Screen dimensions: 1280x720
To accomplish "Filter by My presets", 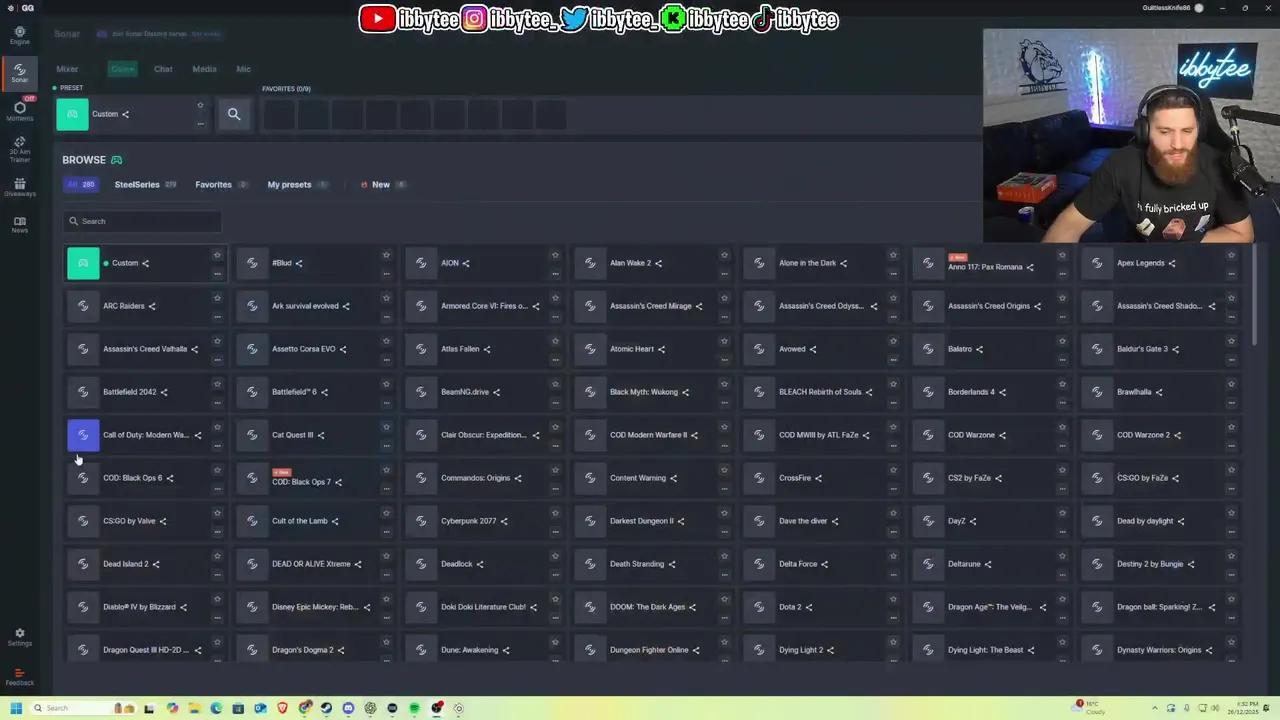I will point(289,184).
